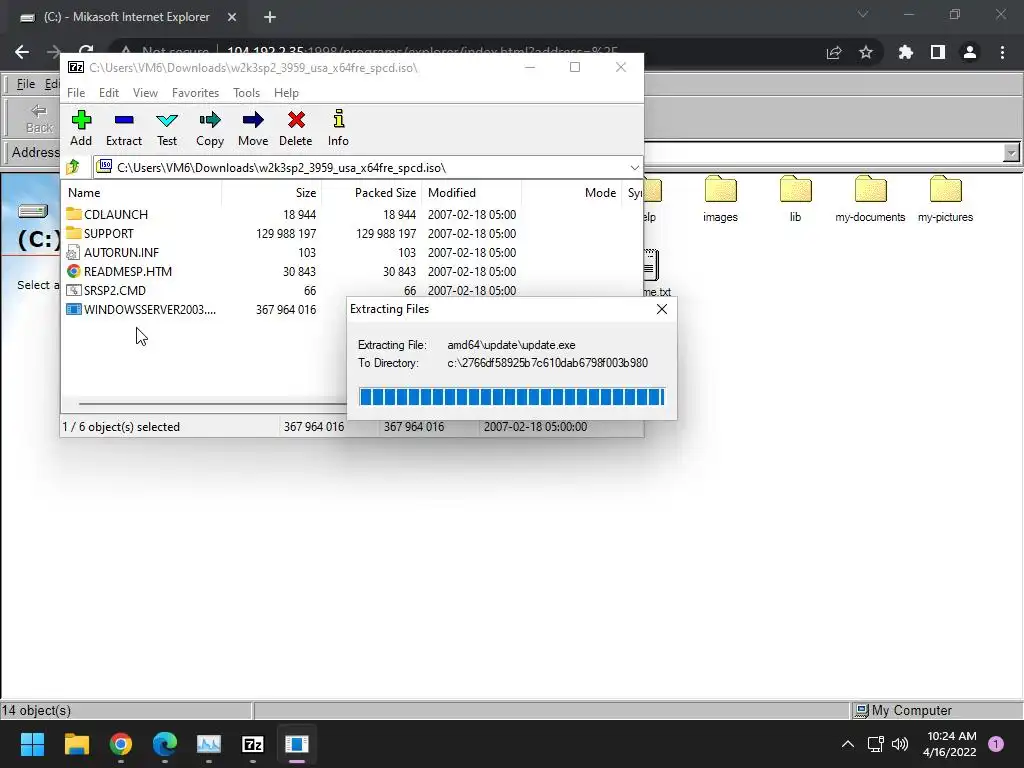
Task: Open the Windows Start menu
Action: (32, 744)
